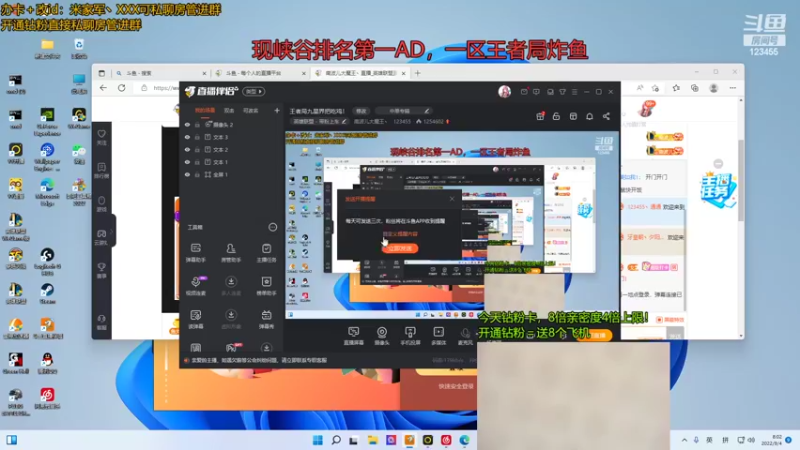Lock the 全屏 1 source
The height and width of the screenshot is (450, 800).
coord(197,174)
